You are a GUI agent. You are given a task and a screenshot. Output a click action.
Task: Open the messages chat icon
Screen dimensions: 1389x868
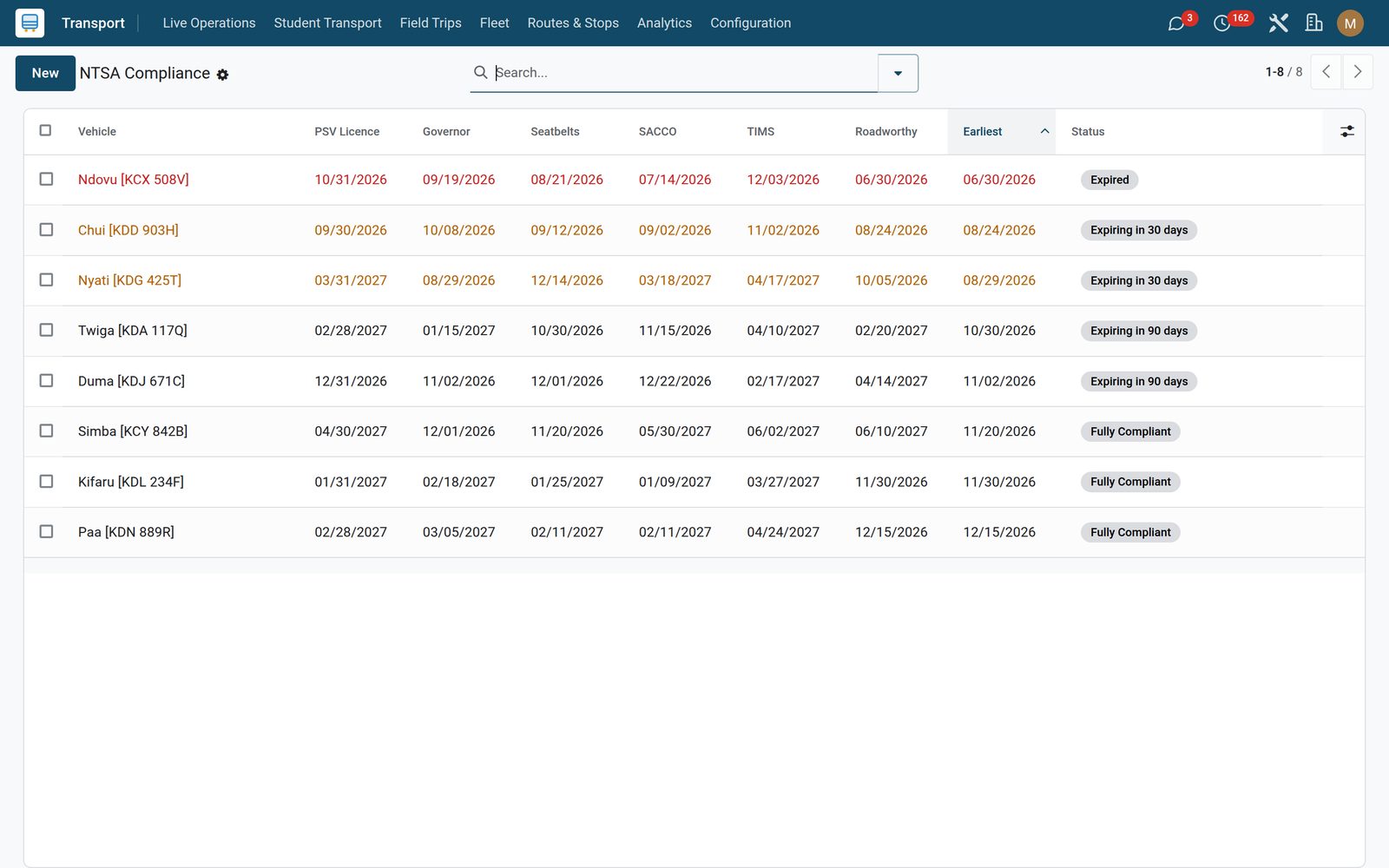pyautogui.click(x=1176, y=23)
